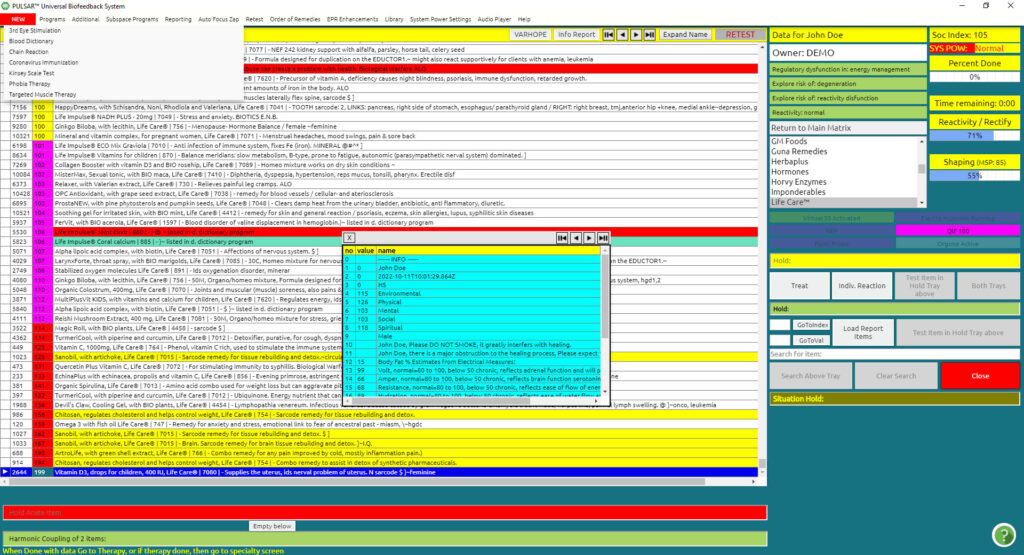1024x555 pixels.
Task: Choose Phobia Therapy from the NEW menu
Action: (x=29, y=84)
